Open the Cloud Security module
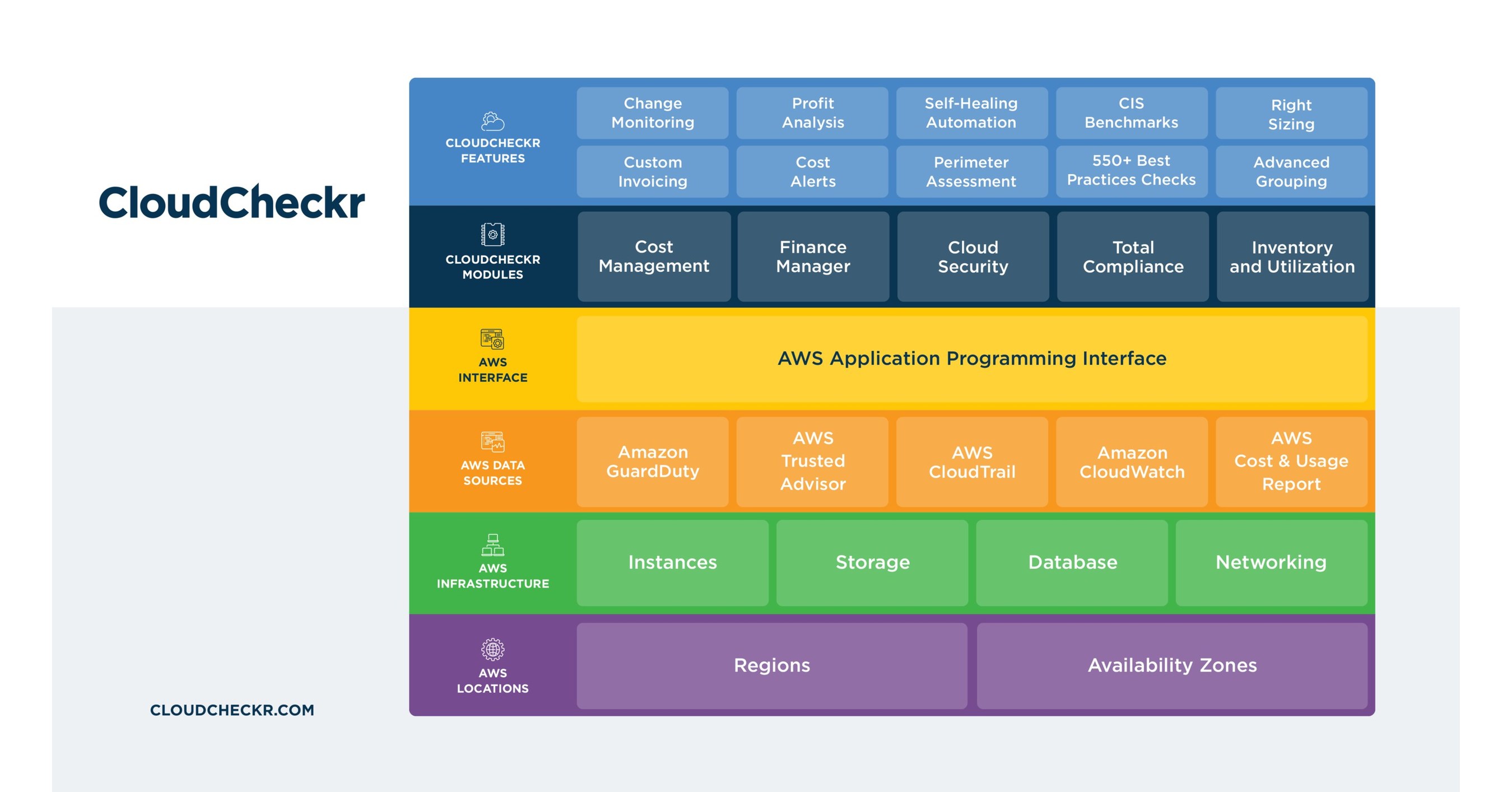 (973, 257)
